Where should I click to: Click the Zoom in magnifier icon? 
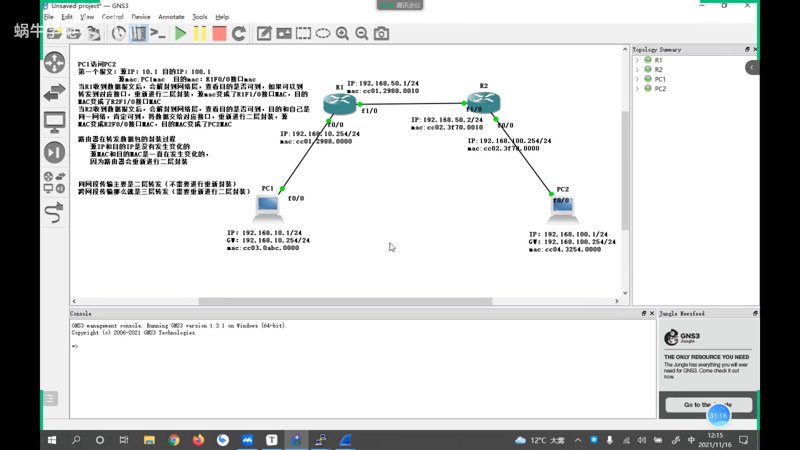pyautogui.click(x=342, y=34)
